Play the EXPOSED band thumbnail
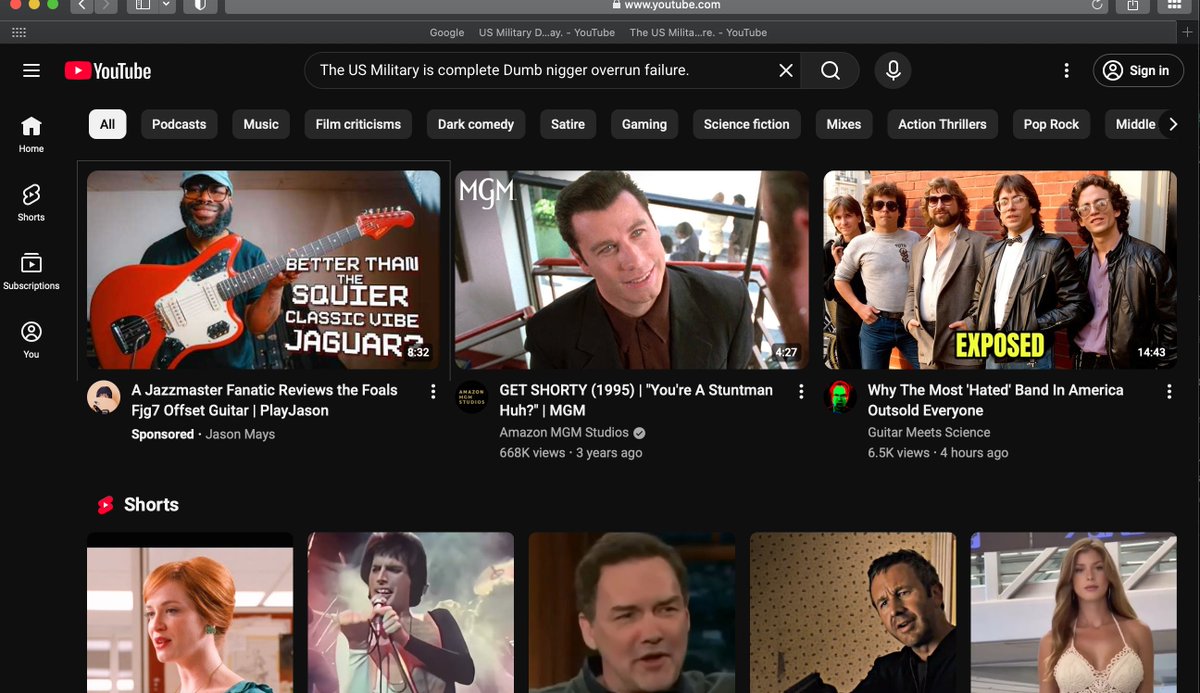Screen dimensions: 1200x693 pyautogui.click(x=1000, y=270)
